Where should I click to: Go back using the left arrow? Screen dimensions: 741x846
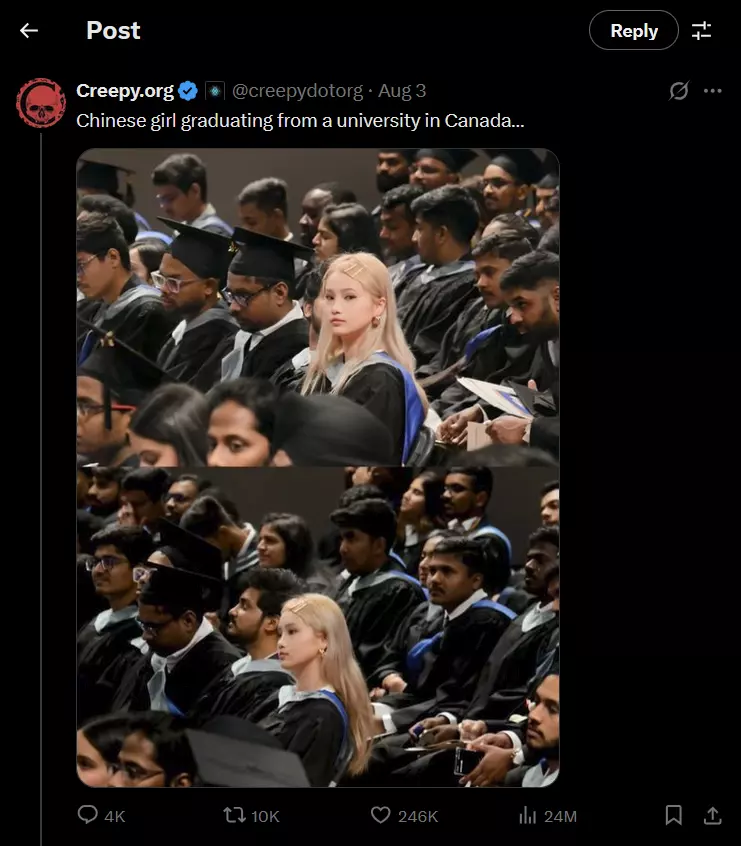click(x=29, y=31)
